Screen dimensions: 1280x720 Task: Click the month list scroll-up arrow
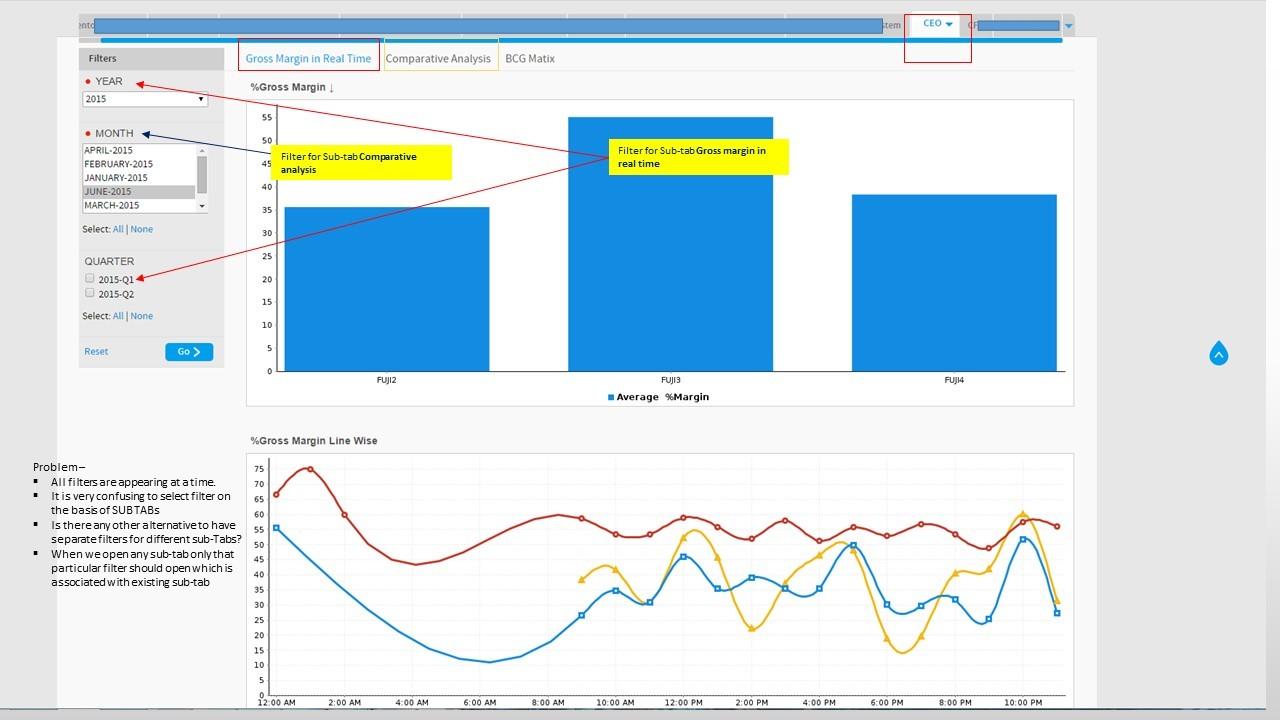(202, 150)
